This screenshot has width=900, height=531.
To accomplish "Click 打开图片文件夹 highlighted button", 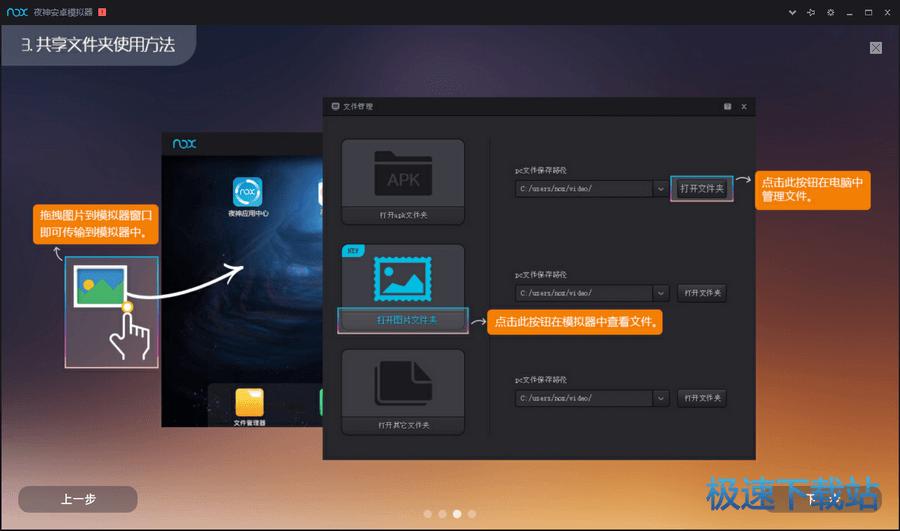I will coord(403,319).
